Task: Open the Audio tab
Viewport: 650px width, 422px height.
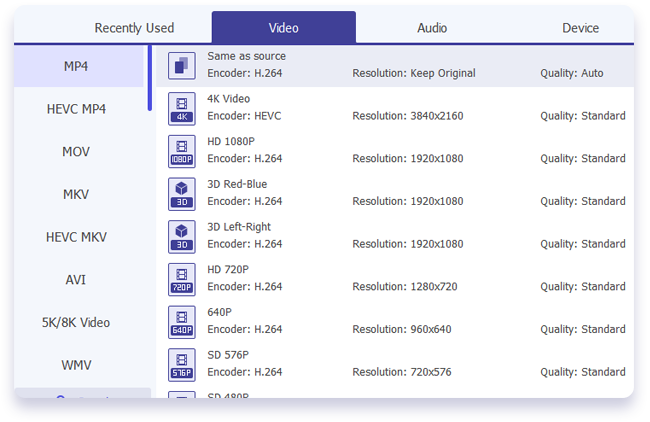Action: [x=432, y=28]
